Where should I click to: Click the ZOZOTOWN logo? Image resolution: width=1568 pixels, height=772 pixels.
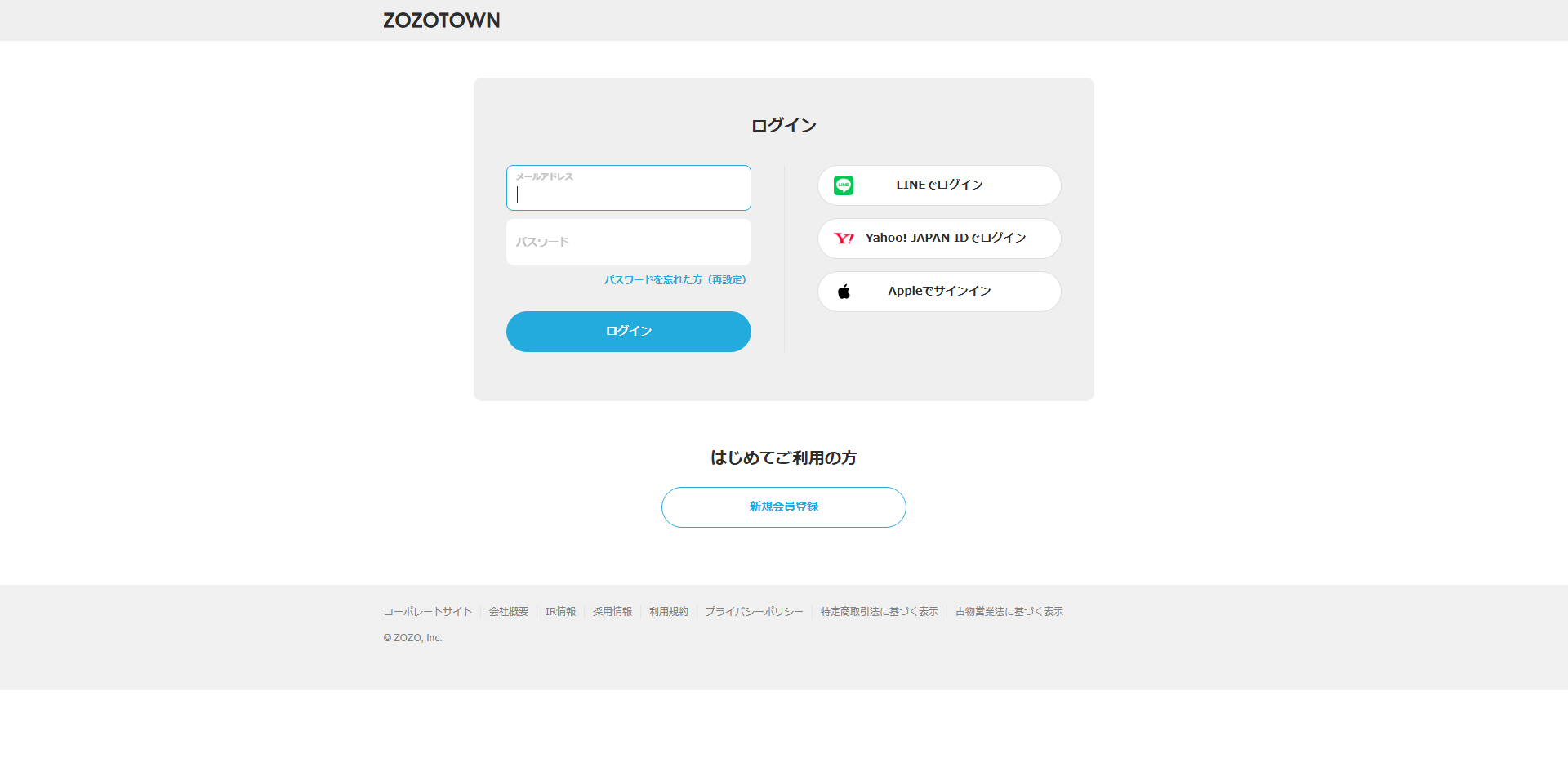point(441,20)
